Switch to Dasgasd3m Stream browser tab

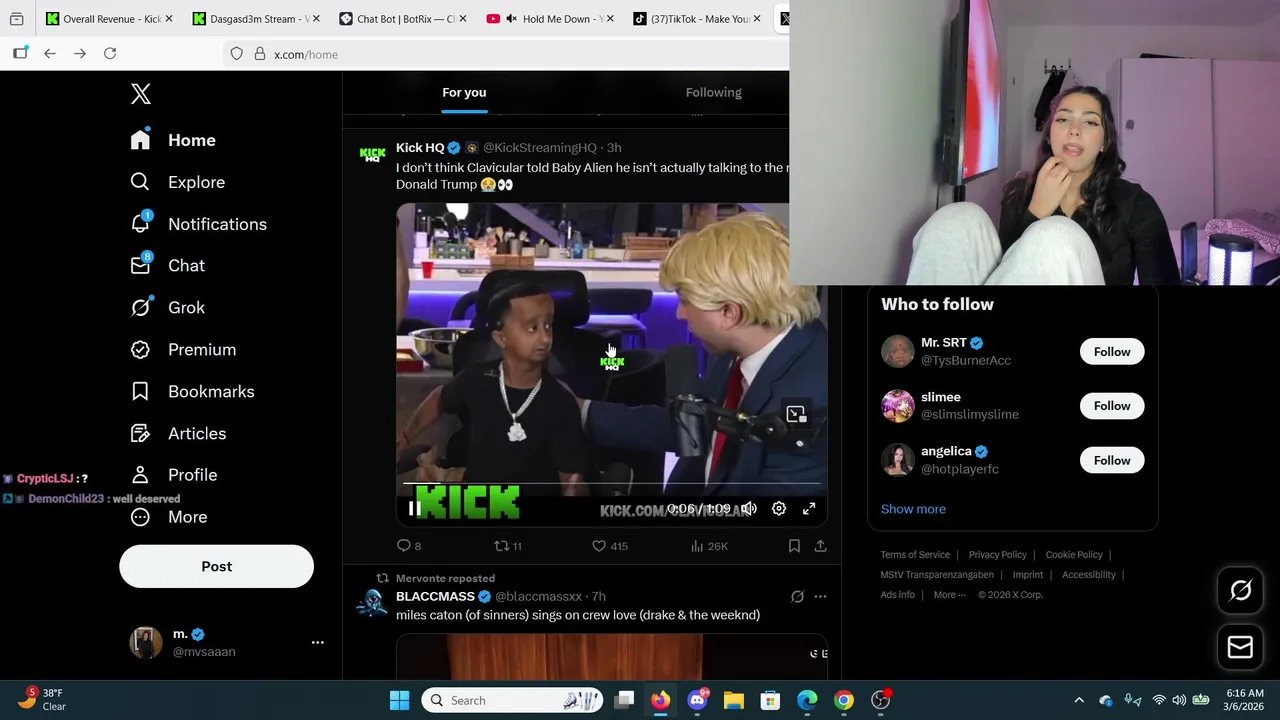[x=255, y=19]
